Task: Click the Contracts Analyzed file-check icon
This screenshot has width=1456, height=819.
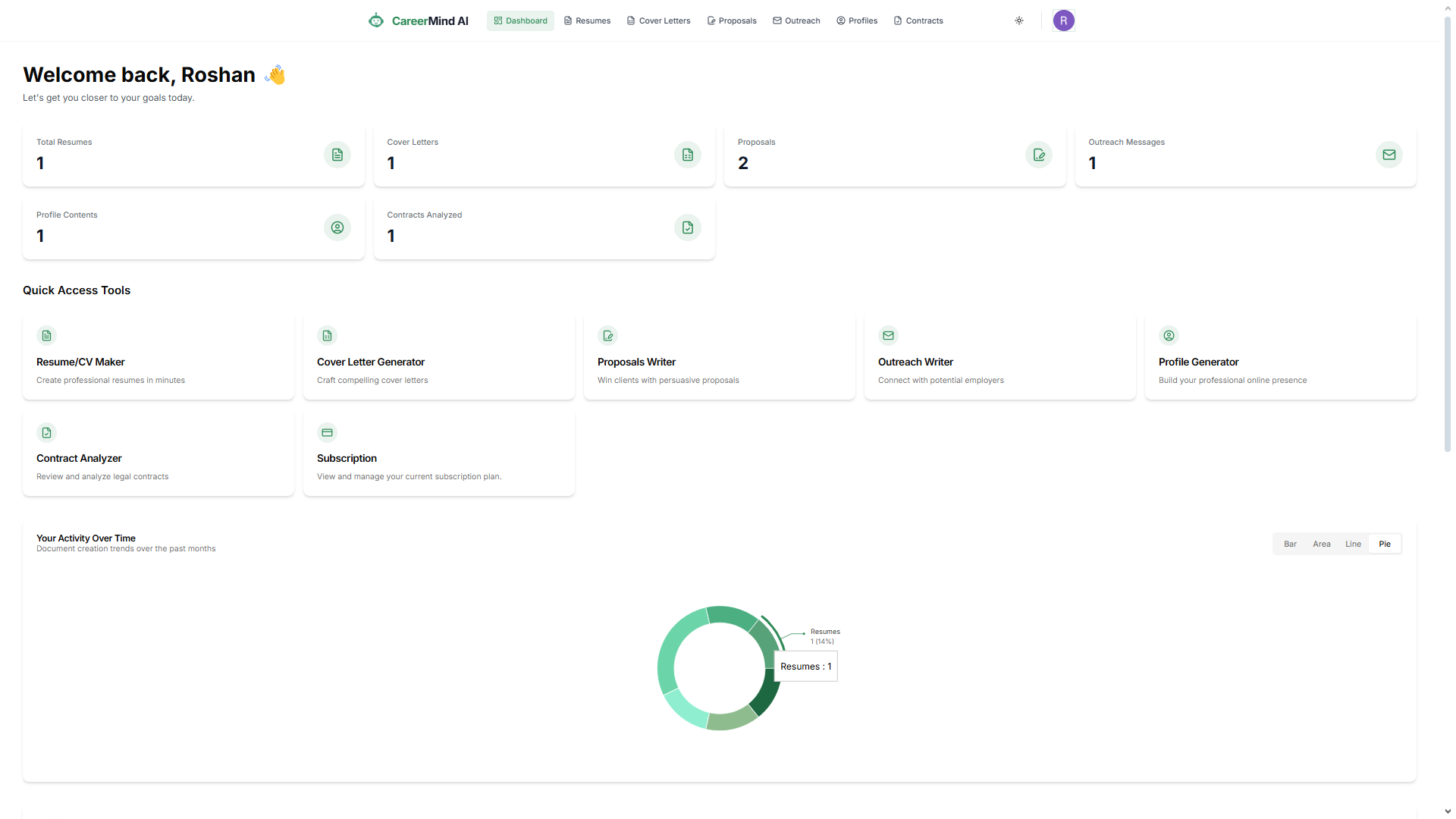Action: click(x=687, y=227)
